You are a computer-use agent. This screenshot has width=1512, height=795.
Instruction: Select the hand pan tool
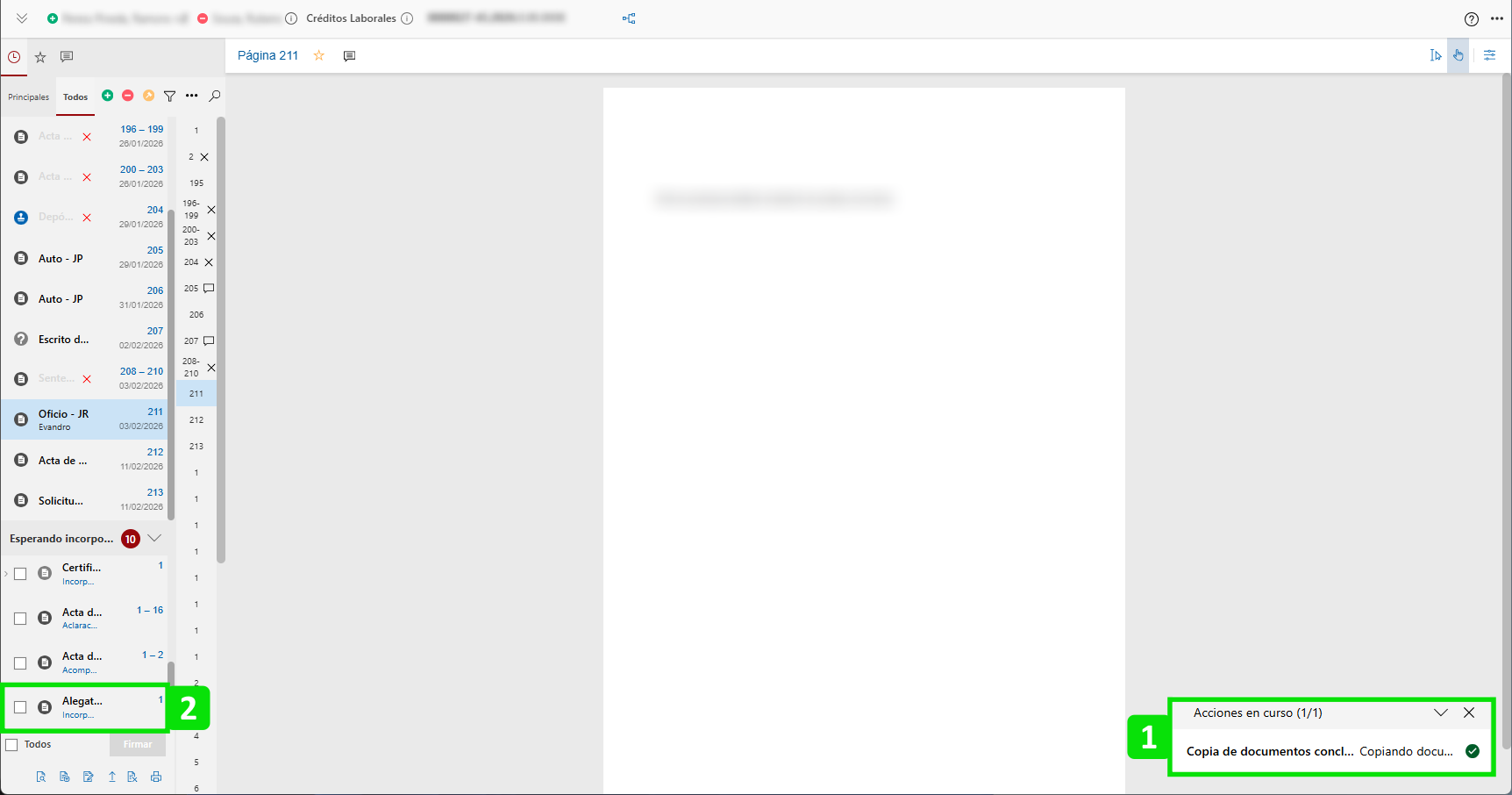click(1458, 55)
